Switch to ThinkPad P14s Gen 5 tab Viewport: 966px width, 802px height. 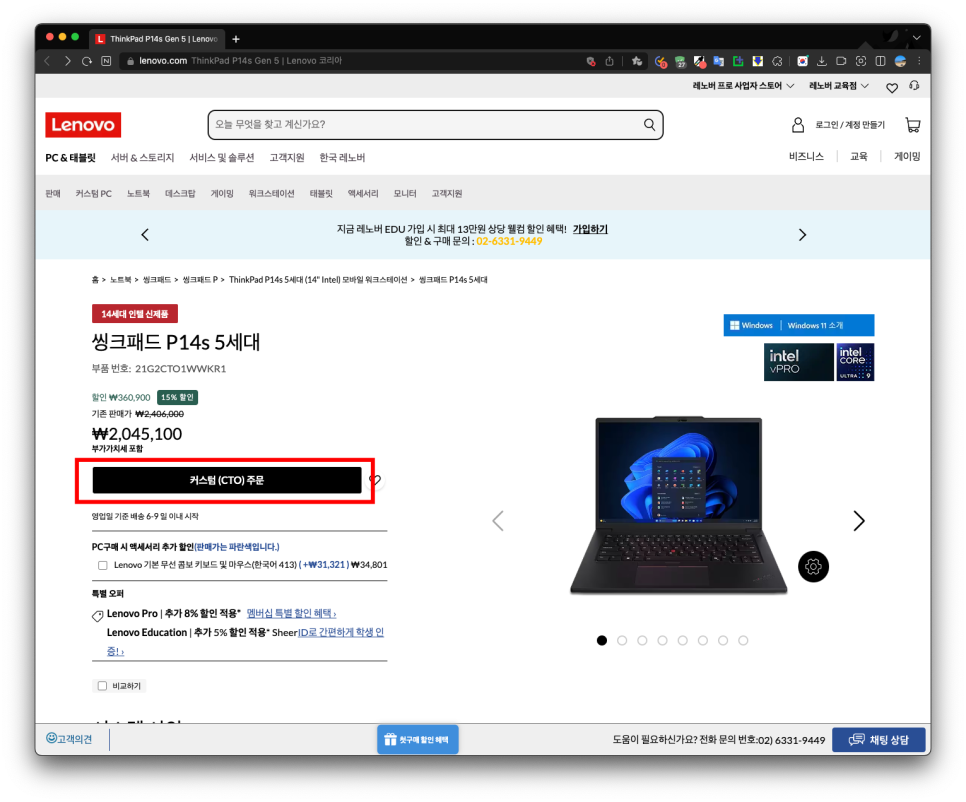click(158, 39)
